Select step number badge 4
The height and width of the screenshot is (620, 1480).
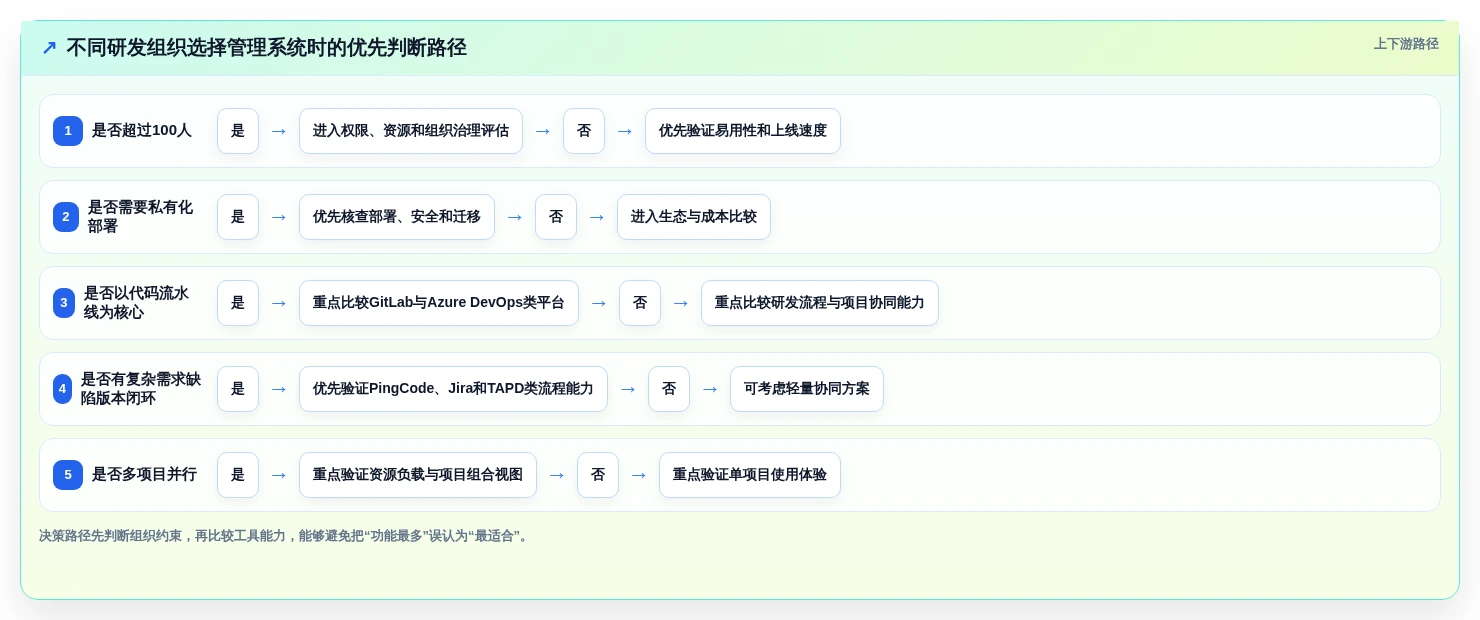[62, 389]
